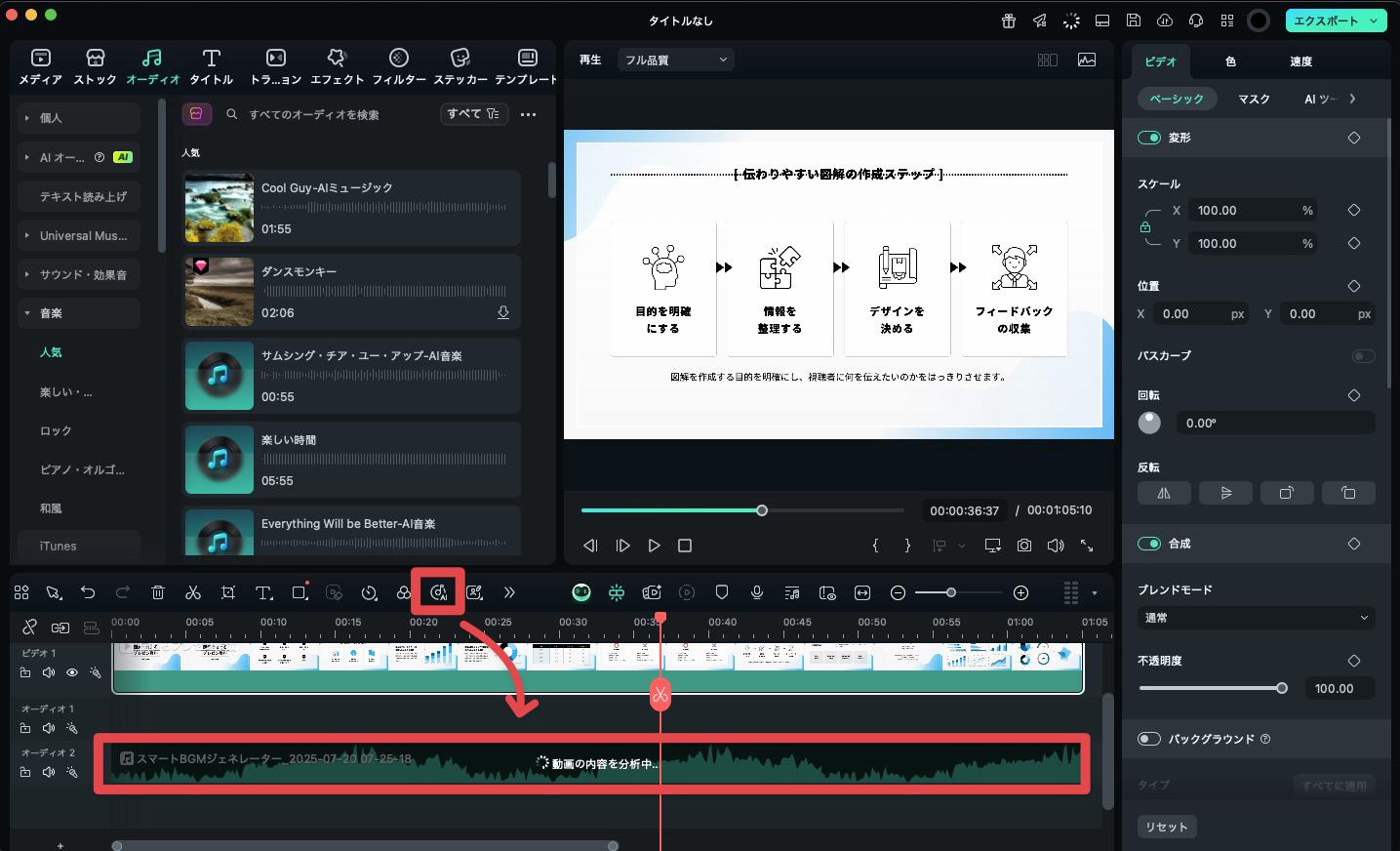Hide ビデオ 1 track with eye icon
Screen dimensions: 1400x851
(x=72, y=672)
